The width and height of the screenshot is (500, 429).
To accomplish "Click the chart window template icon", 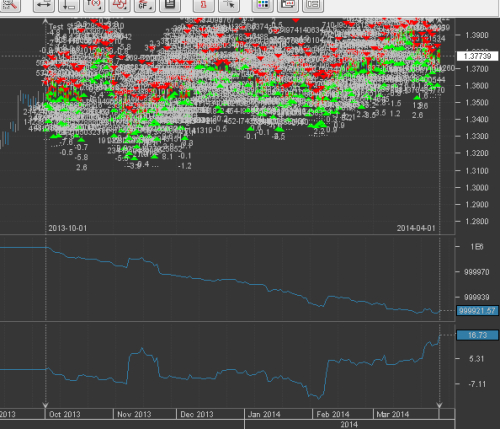I will click(288, 5).
